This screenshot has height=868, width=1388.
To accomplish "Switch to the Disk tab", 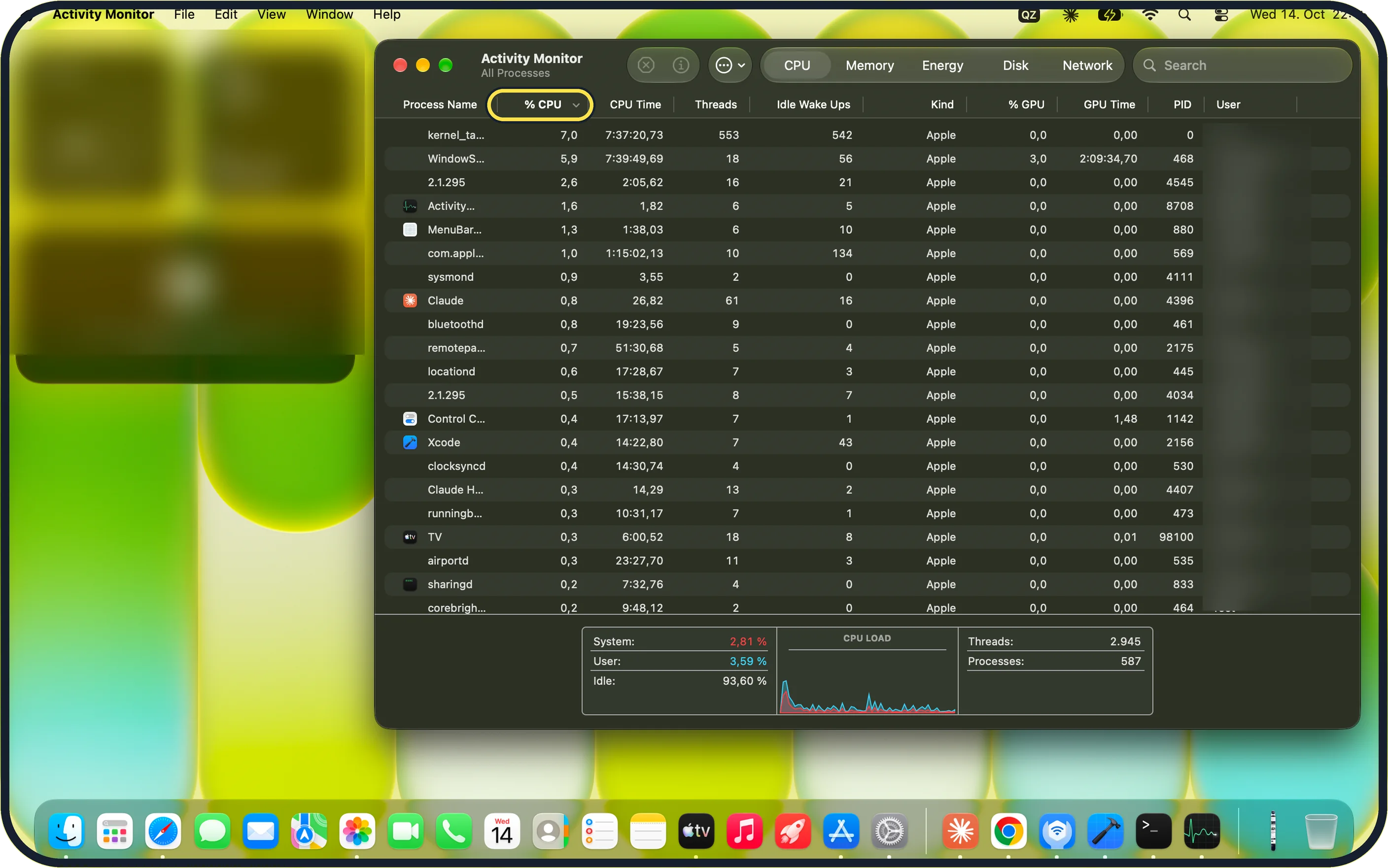I will [x=1015, y=66].
